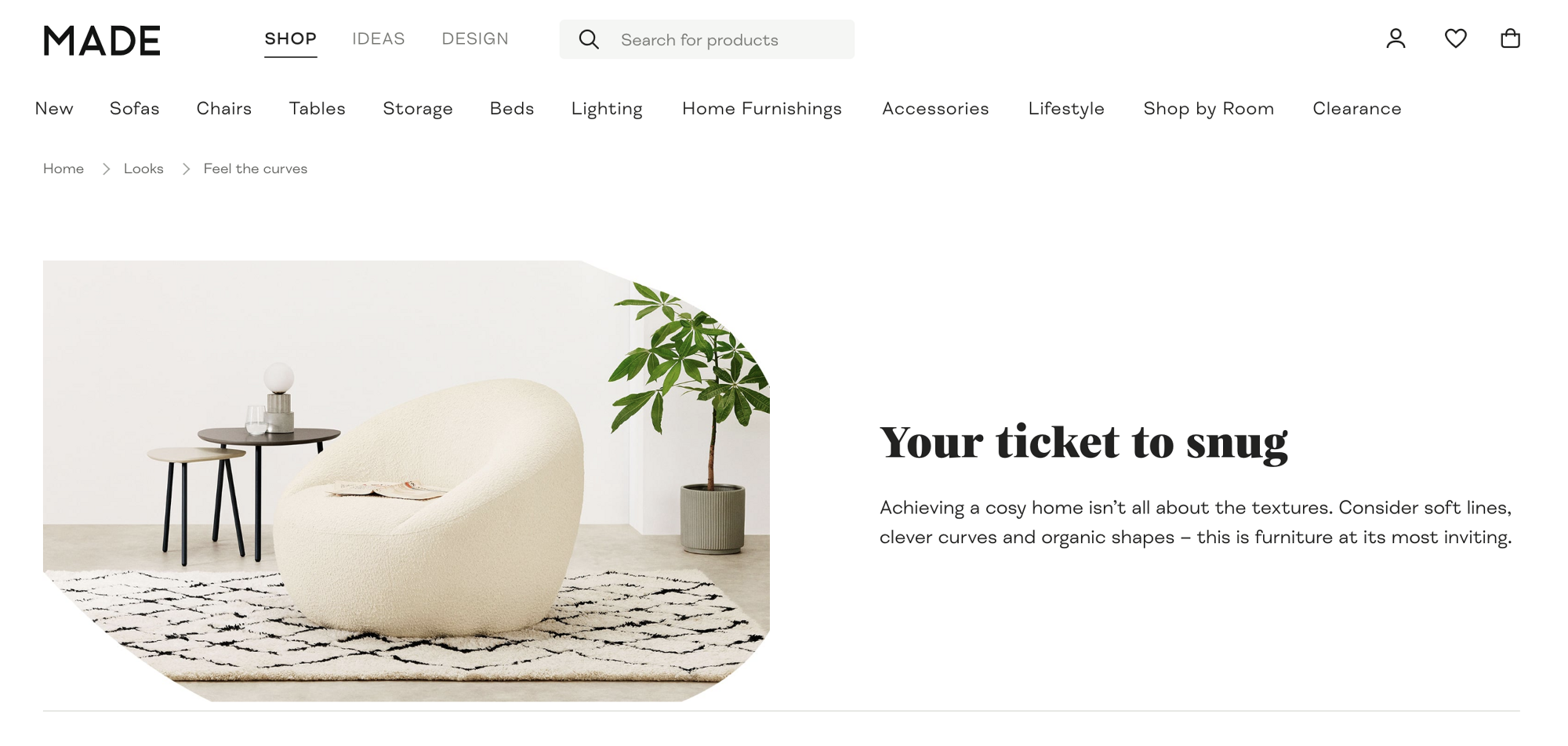
Task: Open the wishlist heart icon
Action: coord(1455,38)
